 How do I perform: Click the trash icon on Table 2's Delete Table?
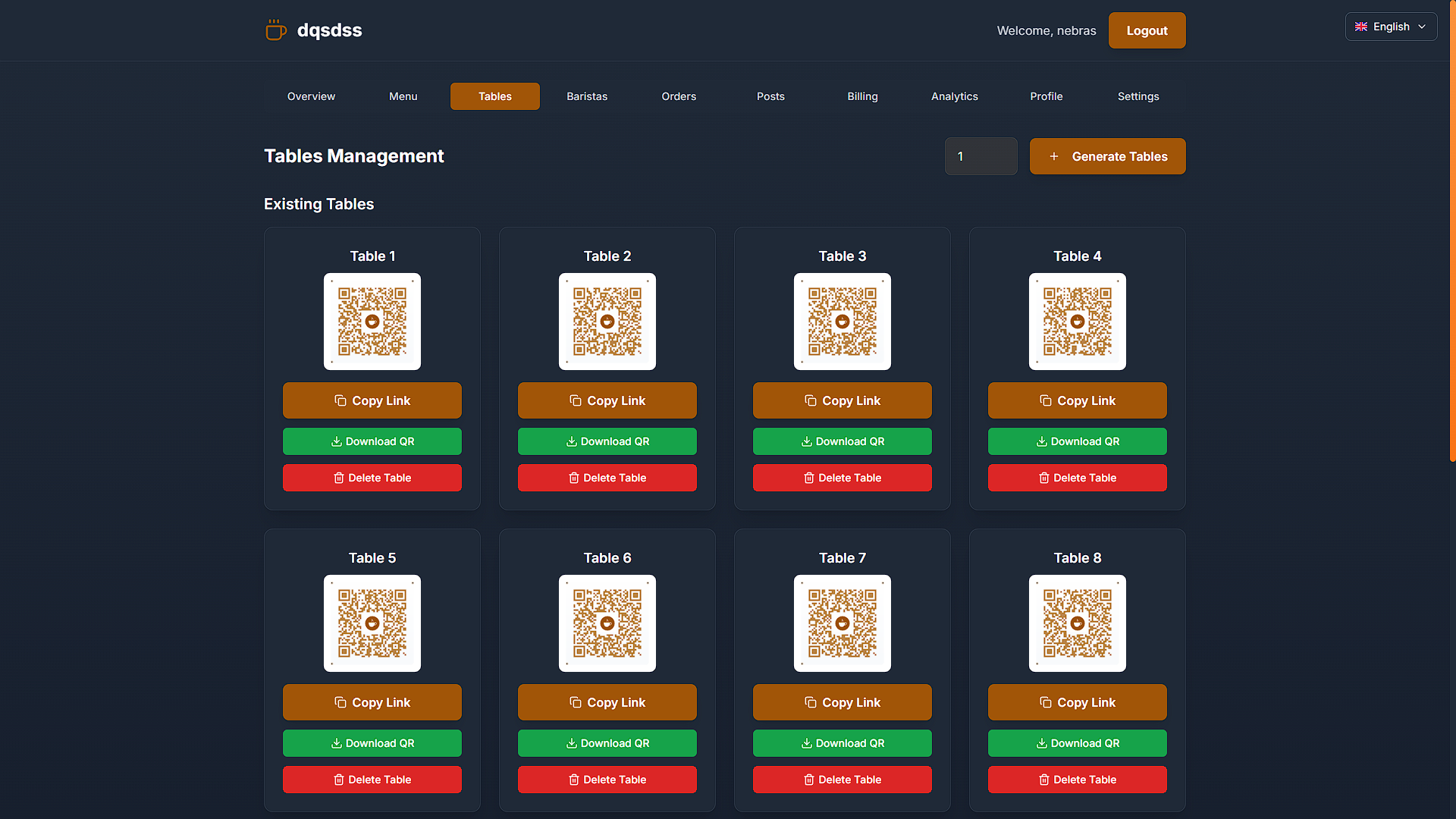(x=574, y=478)
